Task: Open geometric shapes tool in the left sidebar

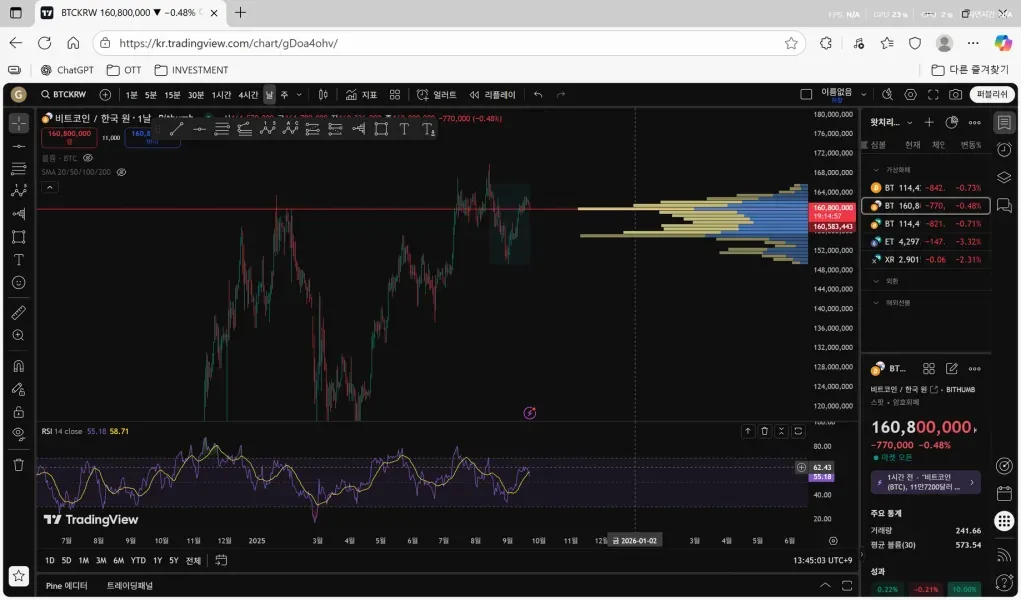Action: pyautogui.click(x=19, y=236)
